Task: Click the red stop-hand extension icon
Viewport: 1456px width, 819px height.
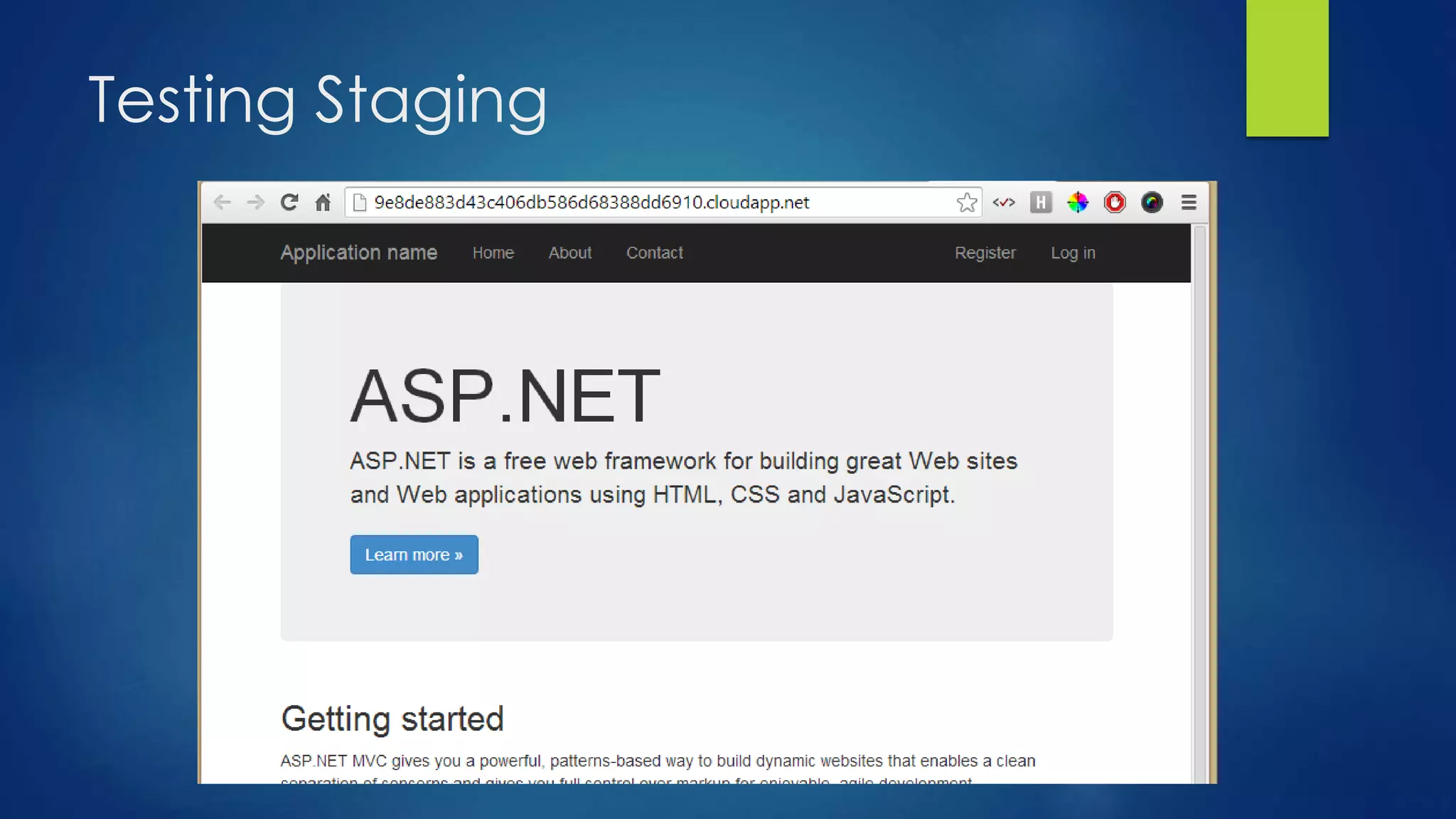Action: click(1115, 203)
